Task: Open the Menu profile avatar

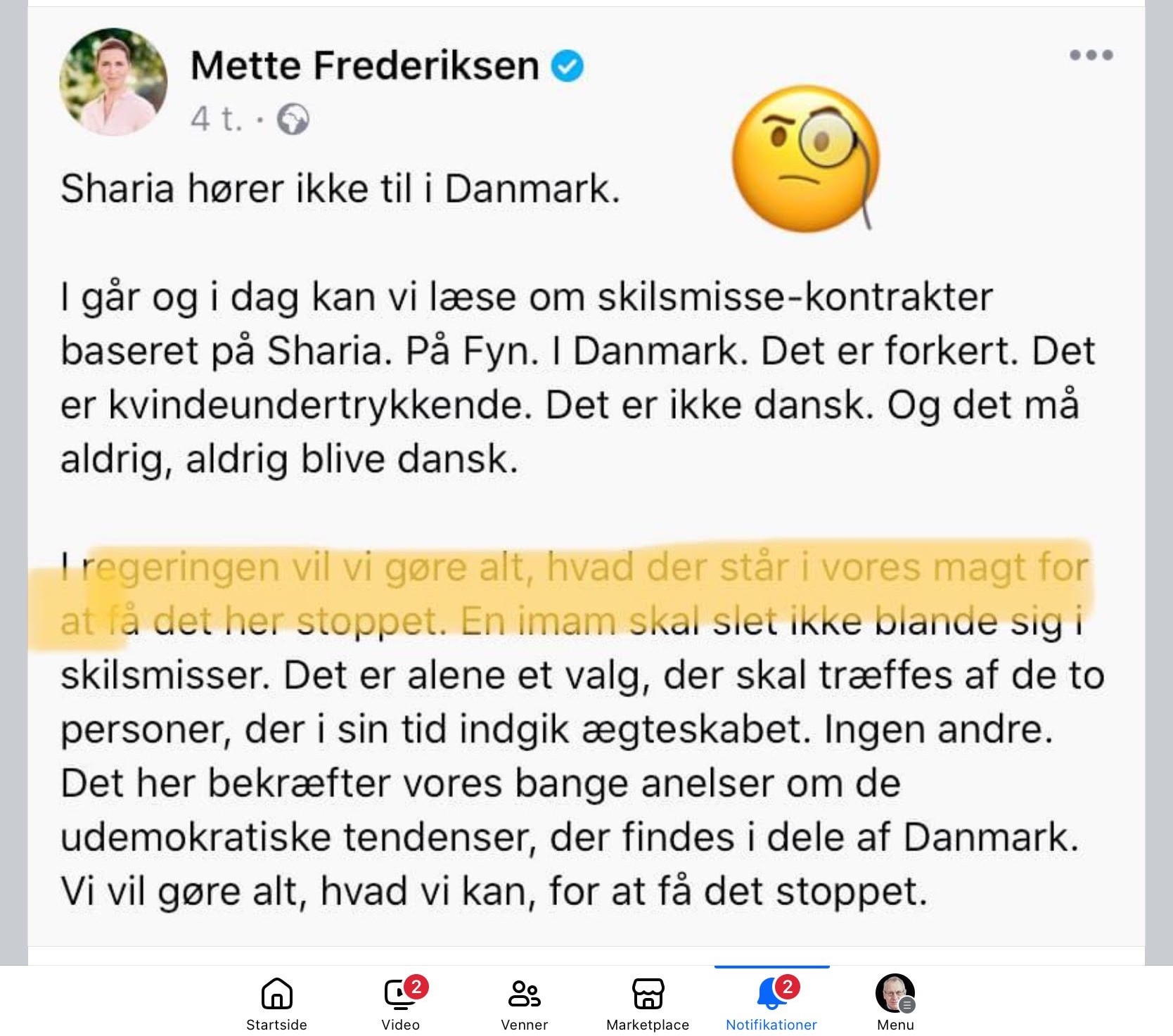Action: [x=895, y=993]
